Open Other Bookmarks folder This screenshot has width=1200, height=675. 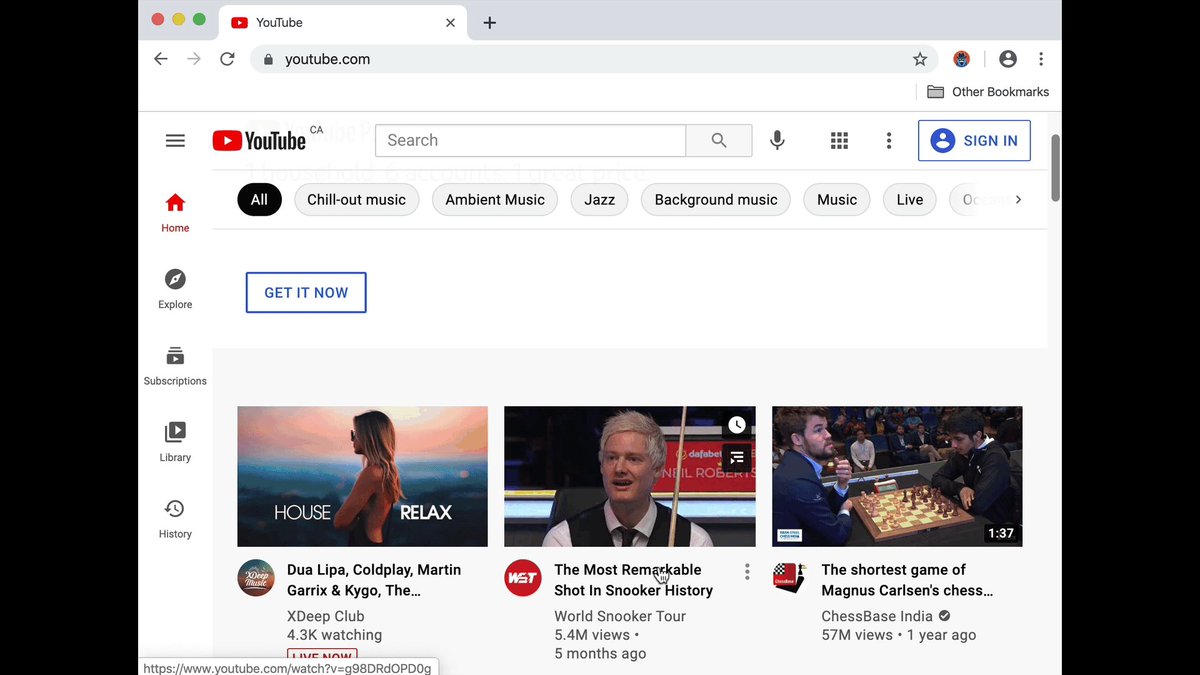click(x=988, y=92)
